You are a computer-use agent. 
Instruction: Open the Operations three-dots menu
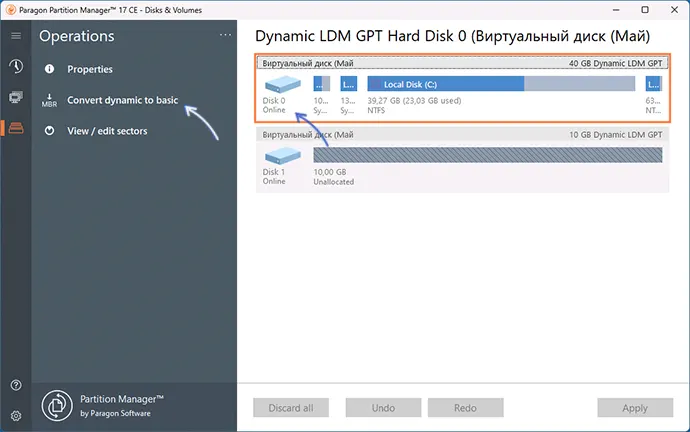coord(225,35)
